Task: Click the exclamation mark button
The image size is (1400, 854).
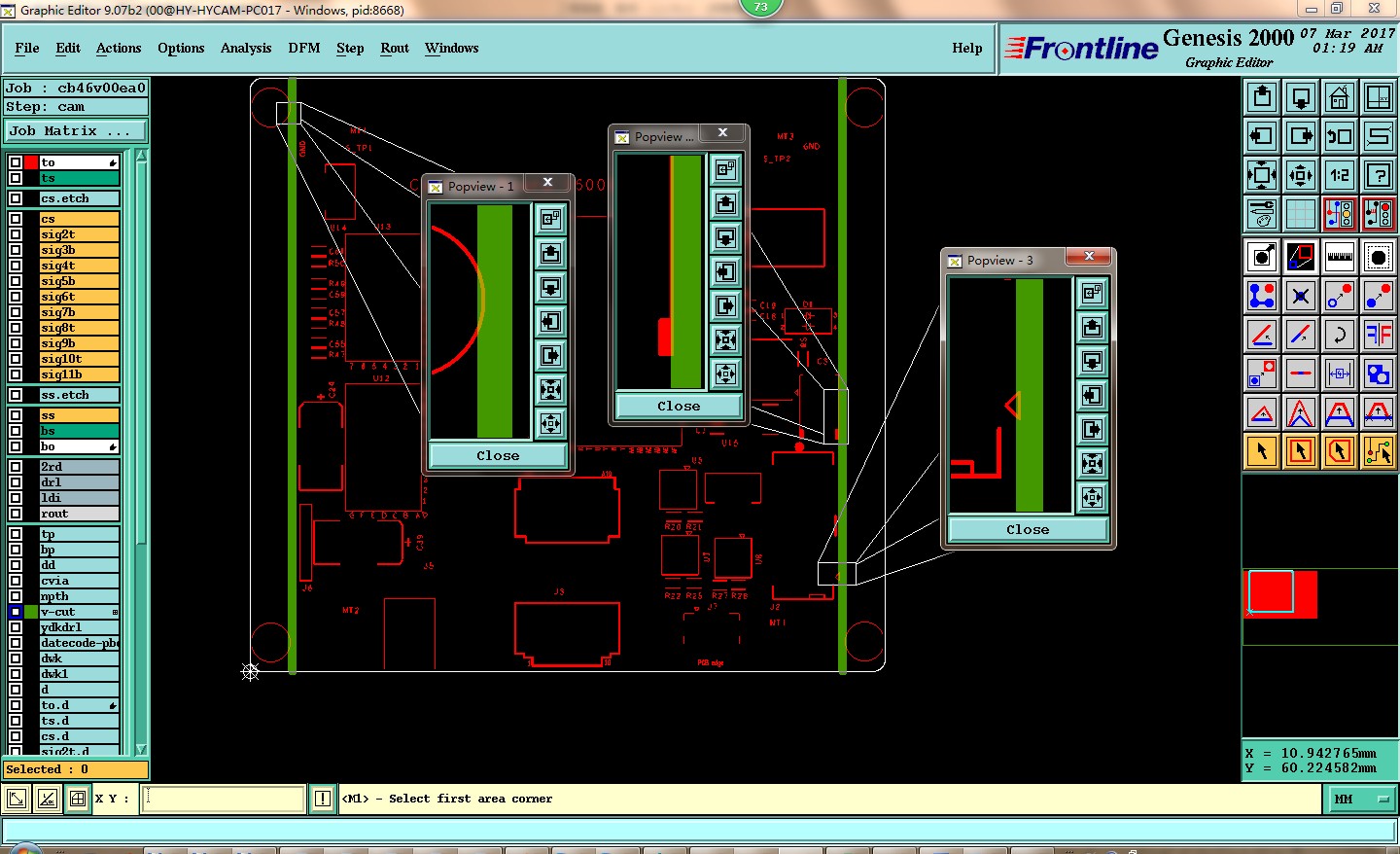Action: pos(323,800)
